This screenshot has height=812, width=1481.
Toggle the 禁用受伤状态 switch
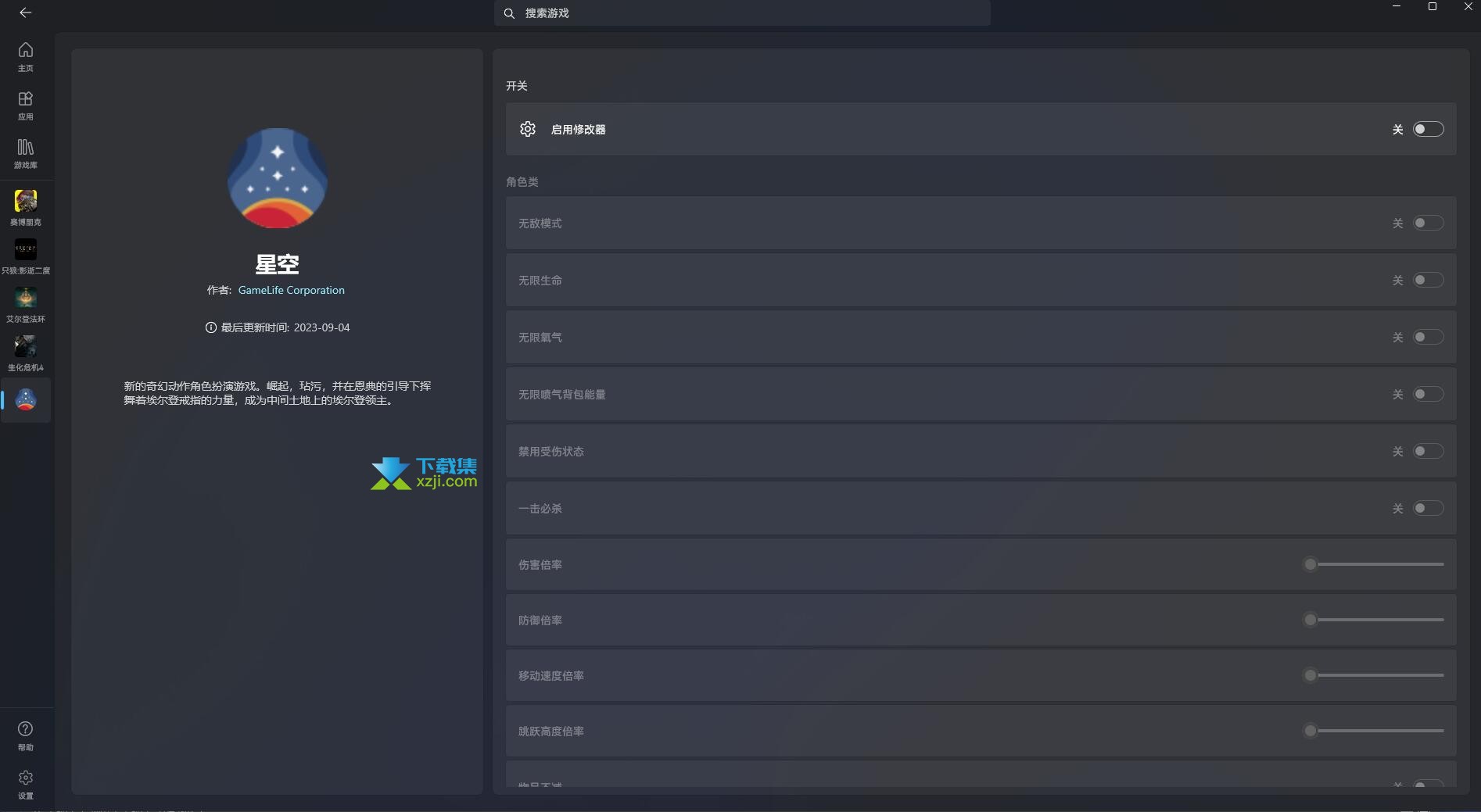point(1428,451)
